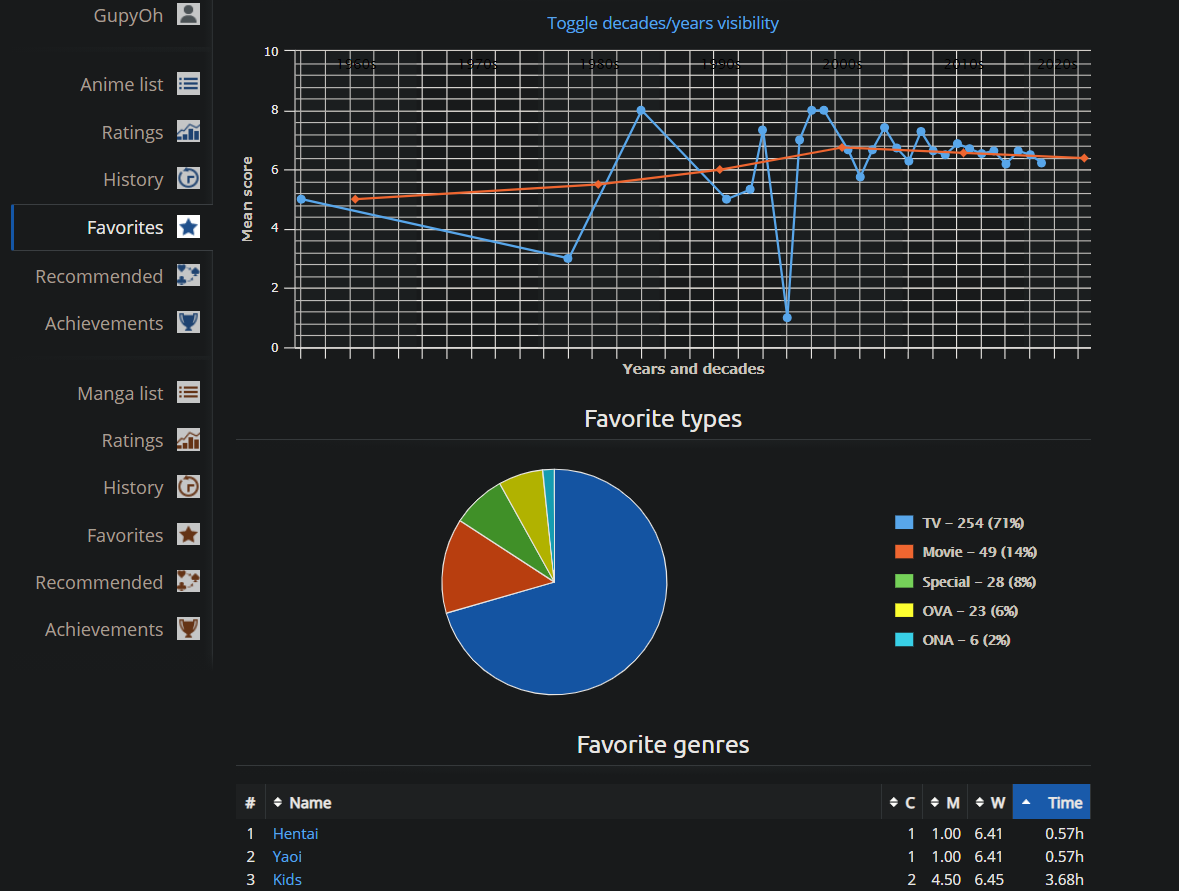Screen dimensions: 1179x891
Task: Go to manga Ratings menu item
Action: coord(132,440)
